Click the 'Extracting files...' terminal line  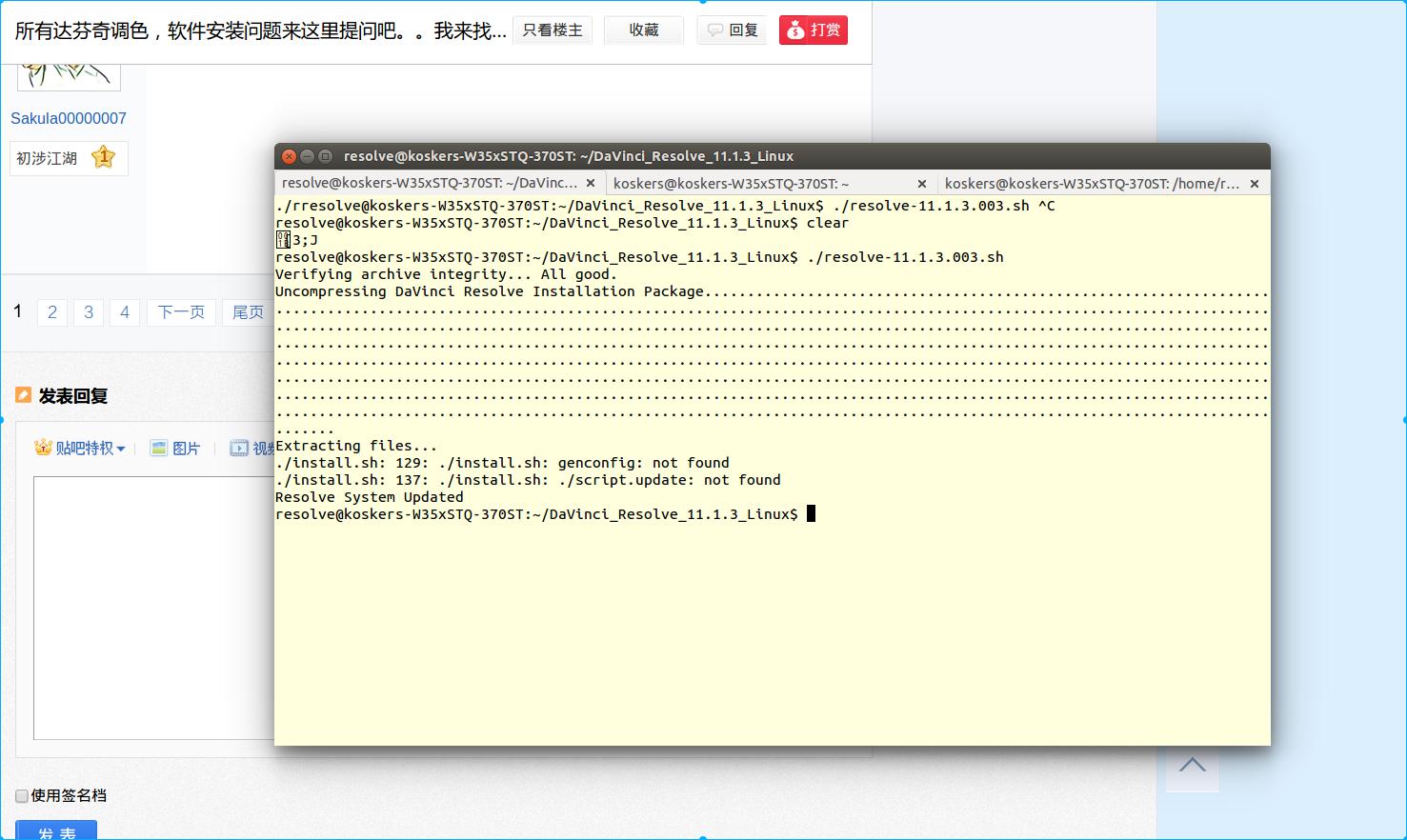356,446
